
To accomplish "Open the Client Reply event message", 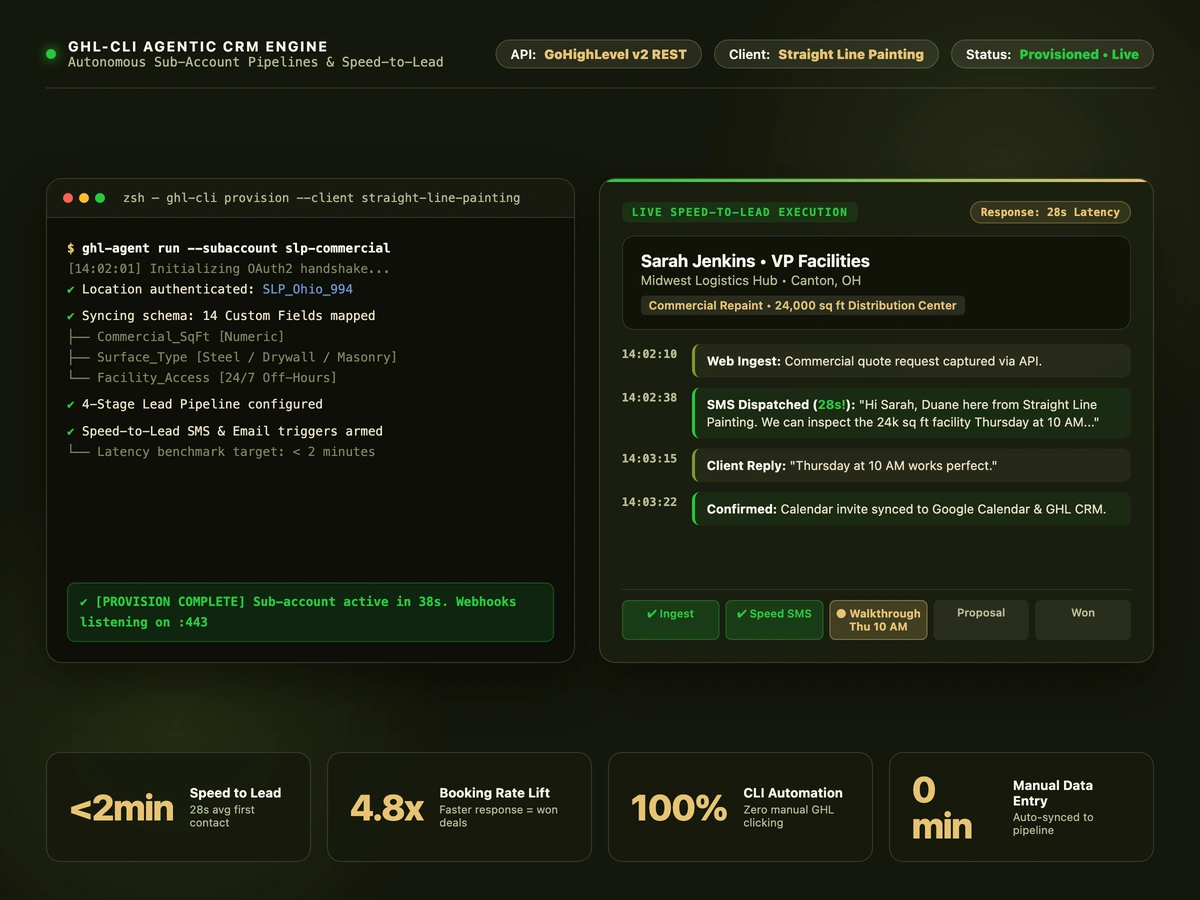I will point(911,465).
